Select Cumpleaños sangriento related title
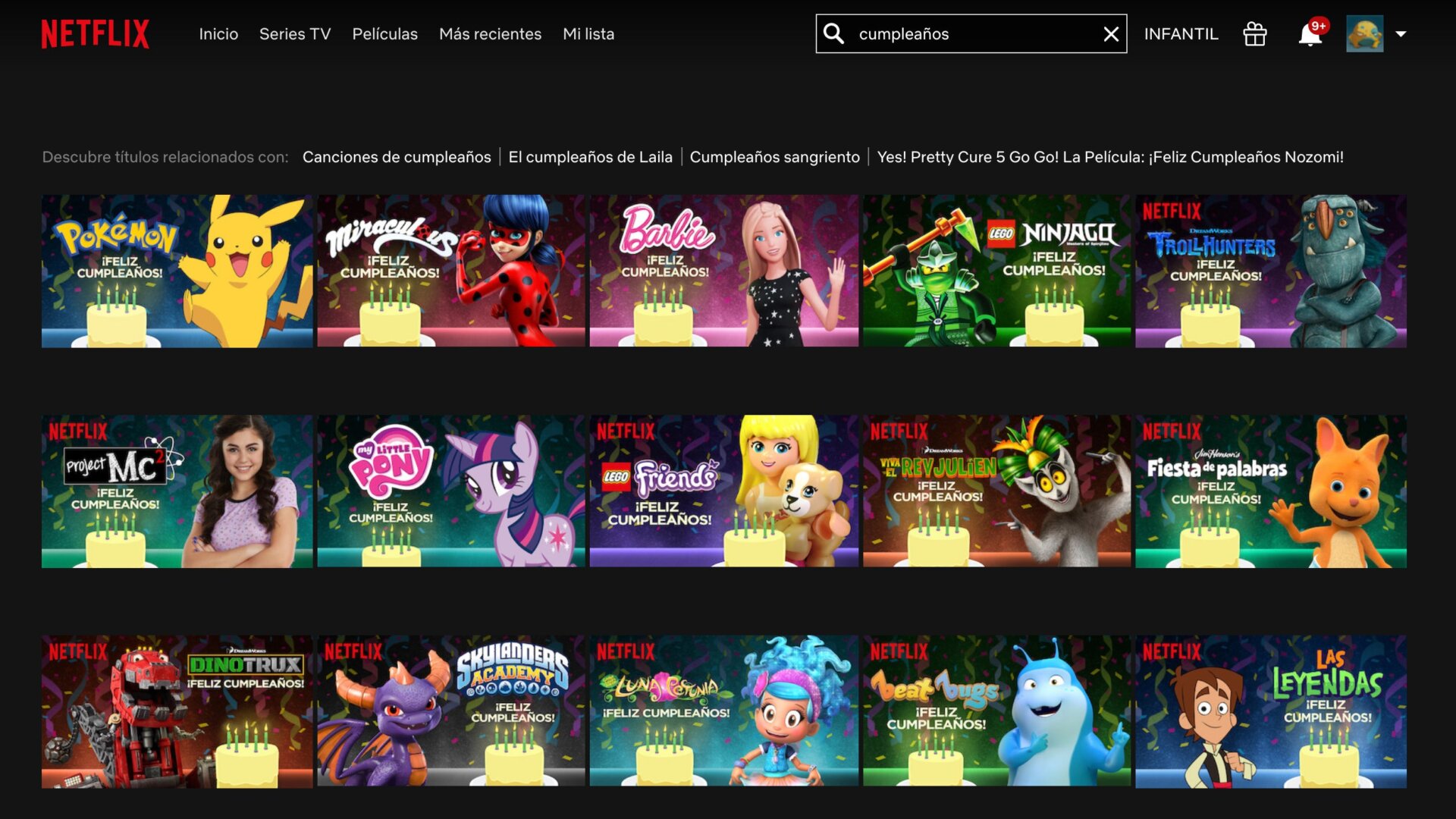This screenshot has width=1456, height=819. click(x=774, y=157)
